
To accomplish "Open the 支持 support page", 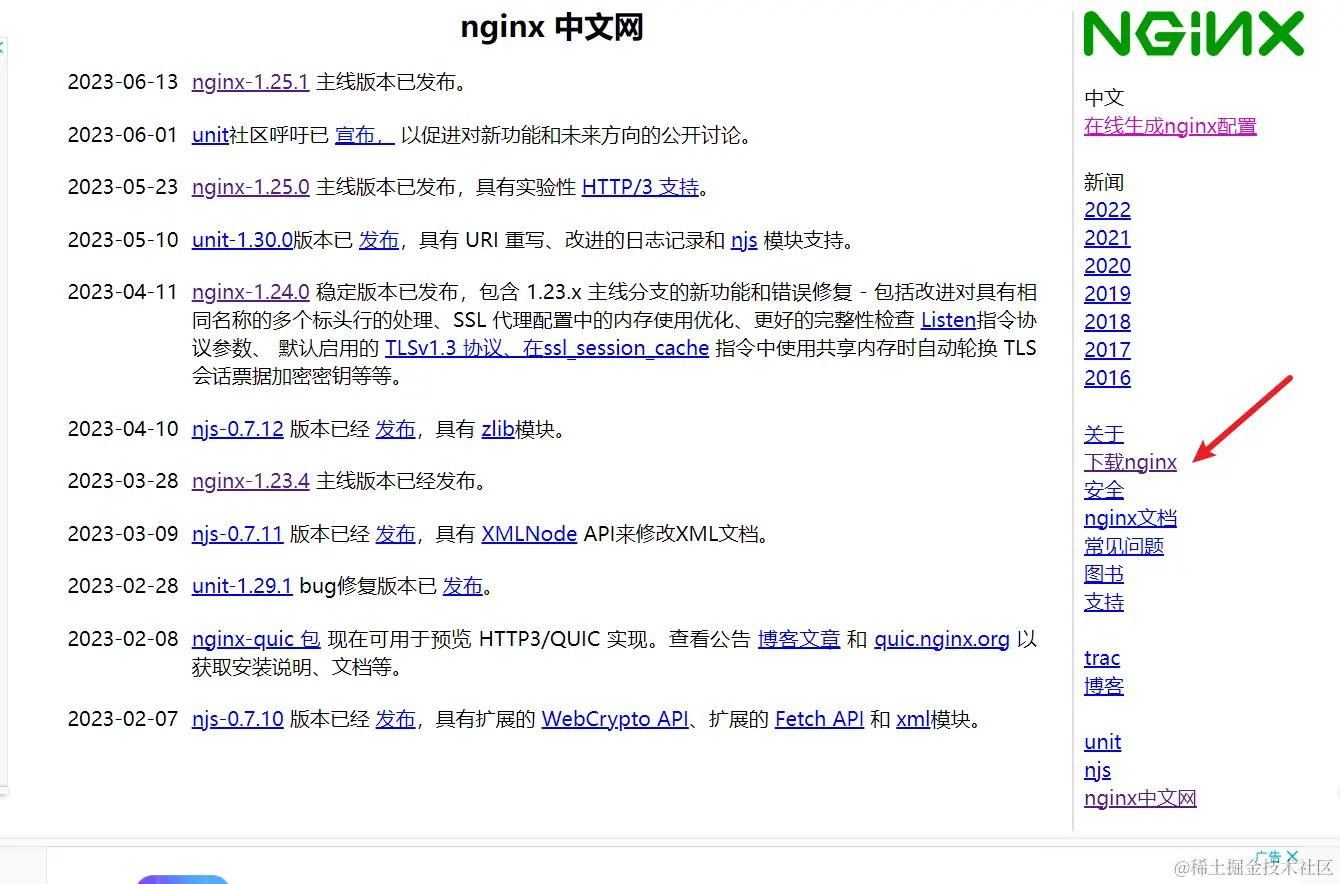I will 1104,602.
